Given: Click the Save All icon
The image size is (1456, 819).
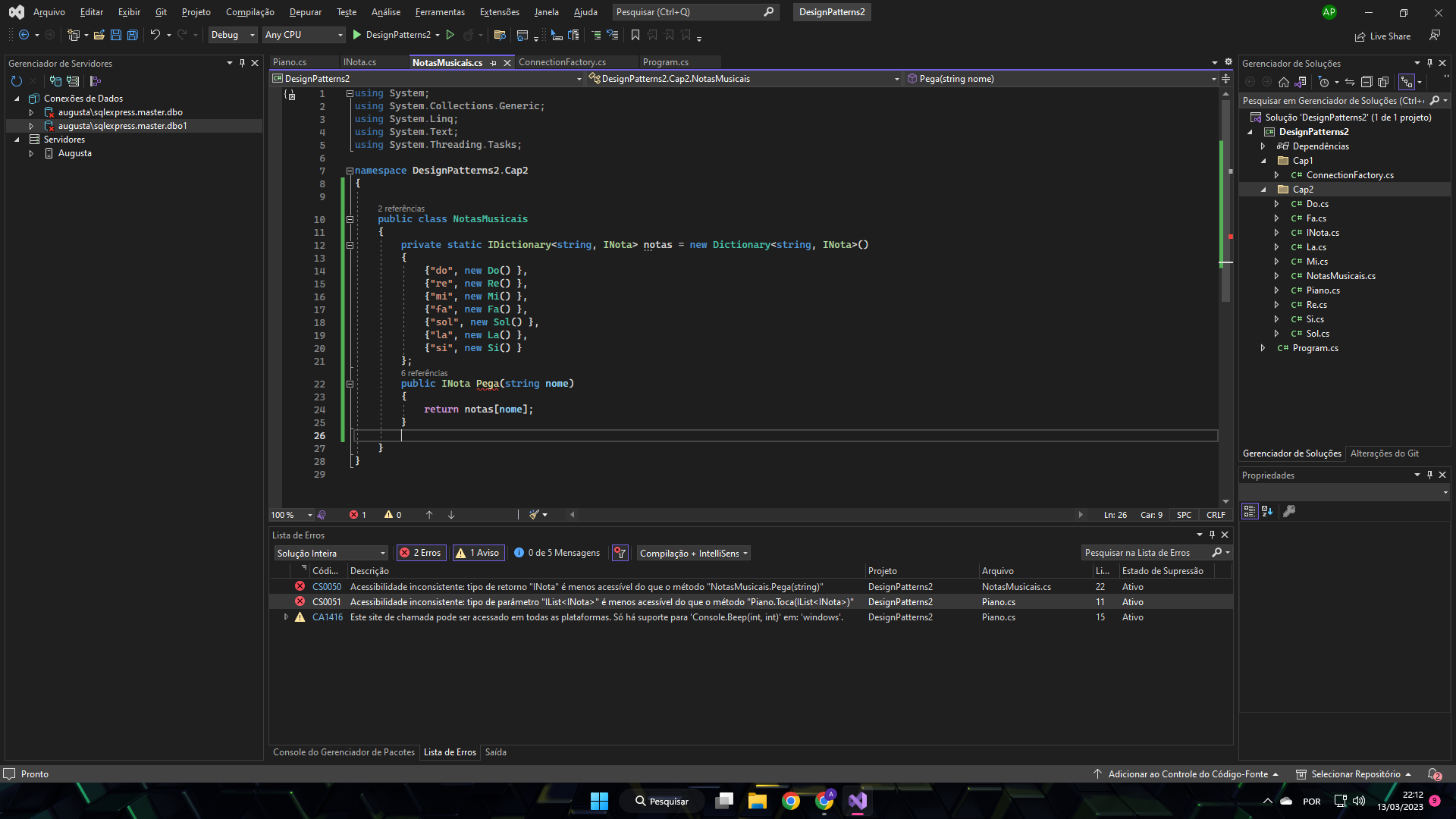Looking at the screenshot, I should [132, 35].
